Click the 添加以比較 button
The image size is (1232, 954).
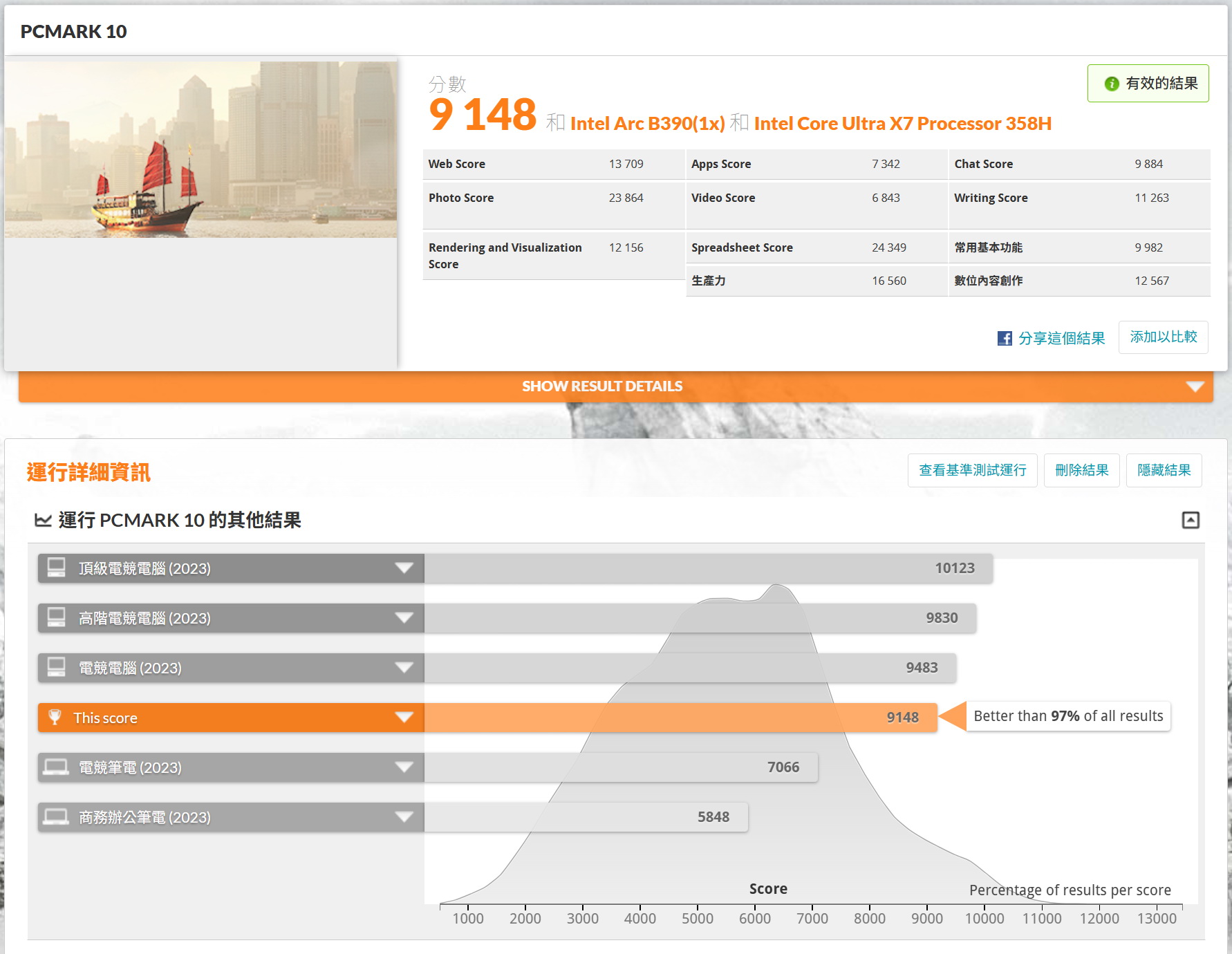tap(1163, 337)
